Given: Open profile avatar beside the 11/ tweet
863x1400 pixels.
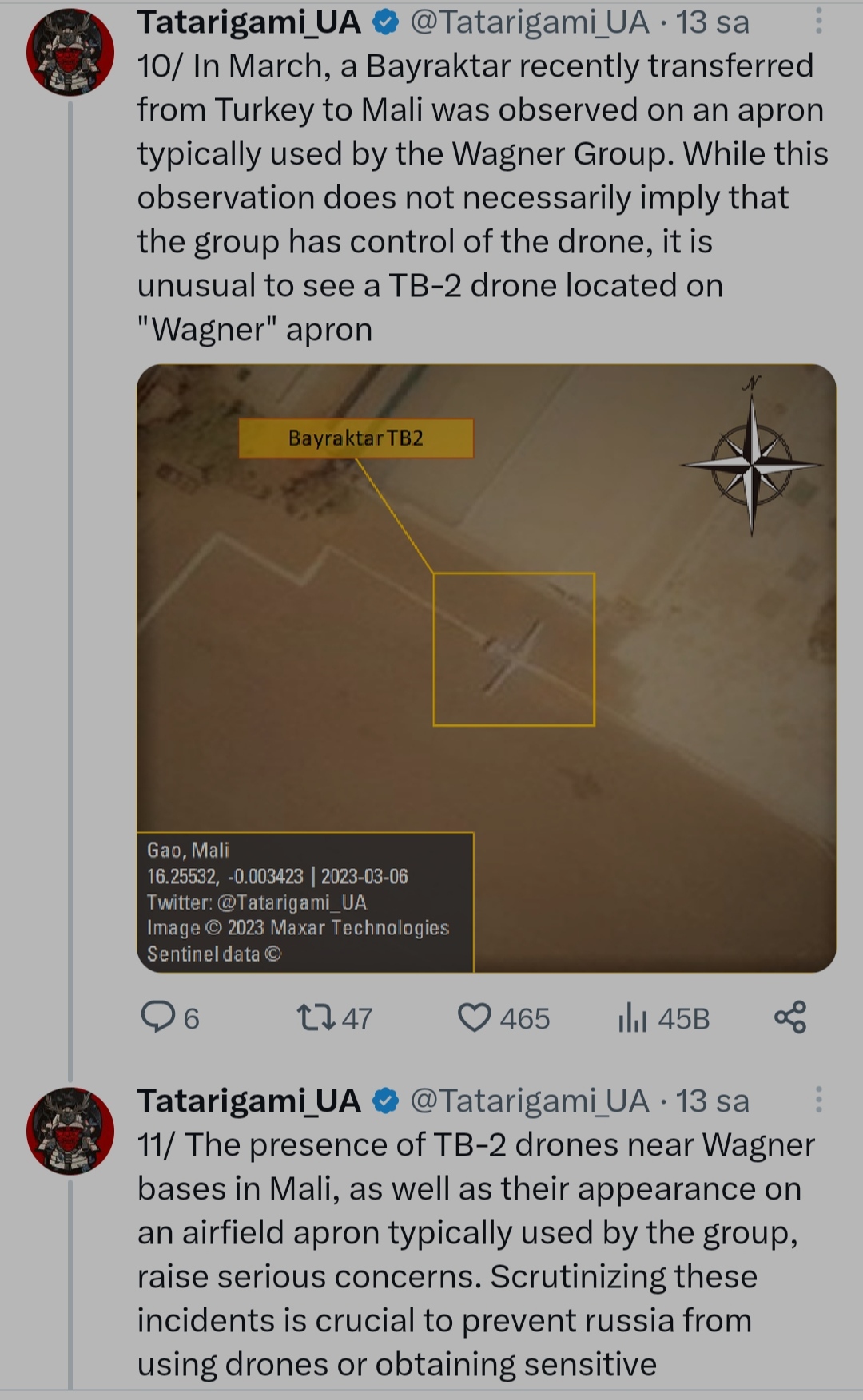Looking at the screenshot, I should click(x=70, y=1131).
